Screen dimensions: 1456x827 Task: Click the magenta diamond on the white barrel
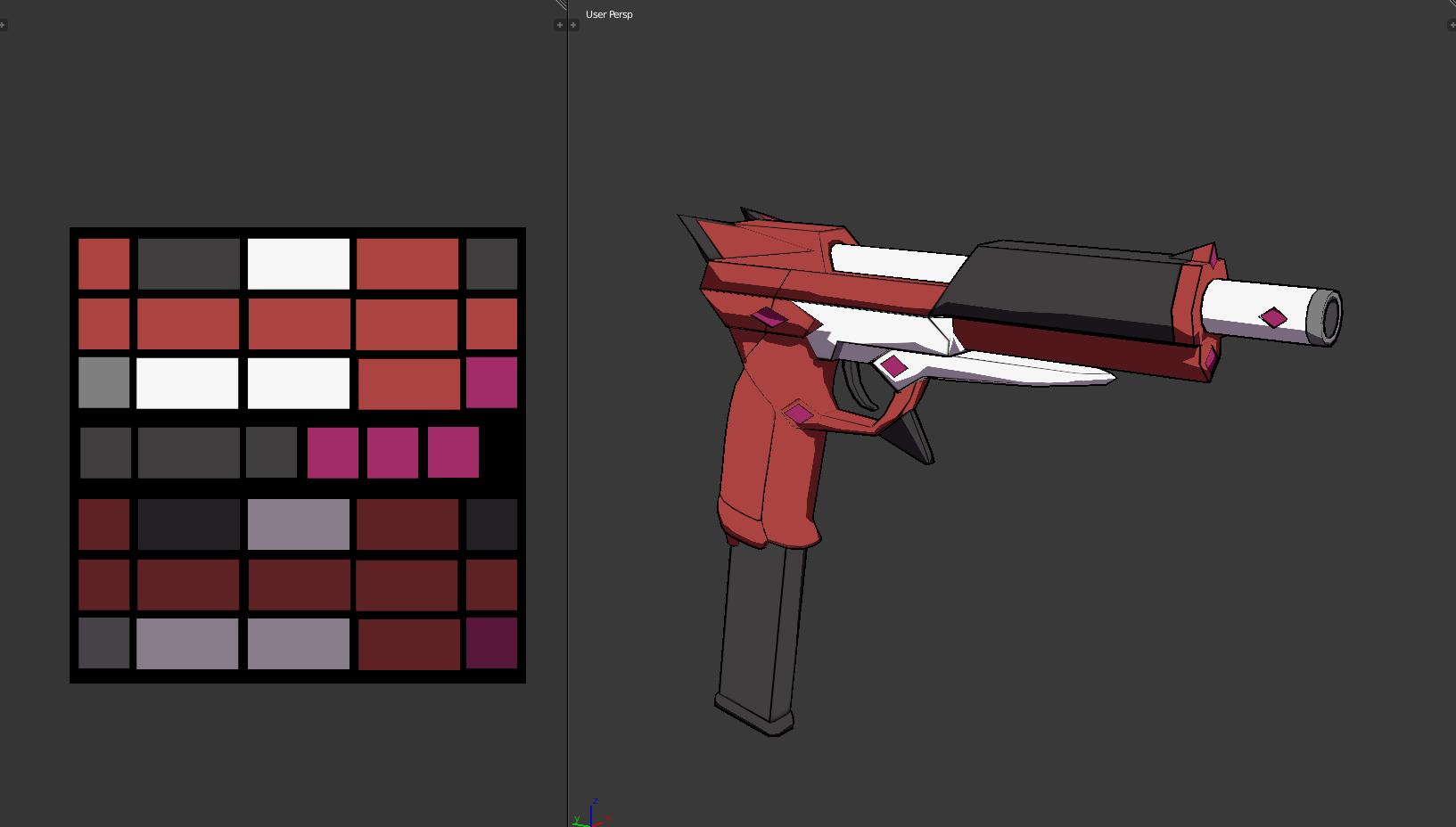click(x=1273, y=317)
